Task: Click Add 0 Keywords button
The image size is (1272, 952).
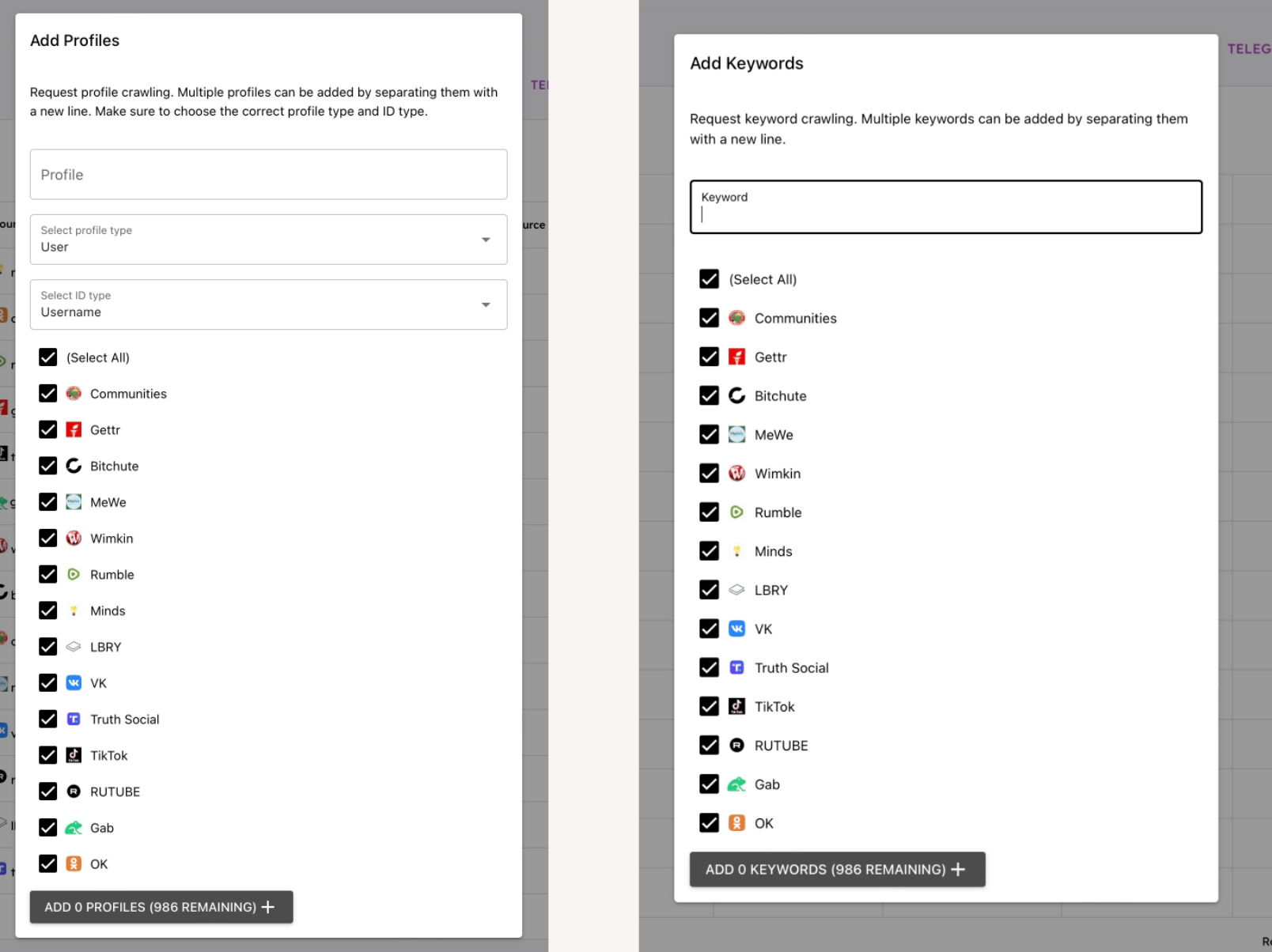Action: click(x=838, y=869)
